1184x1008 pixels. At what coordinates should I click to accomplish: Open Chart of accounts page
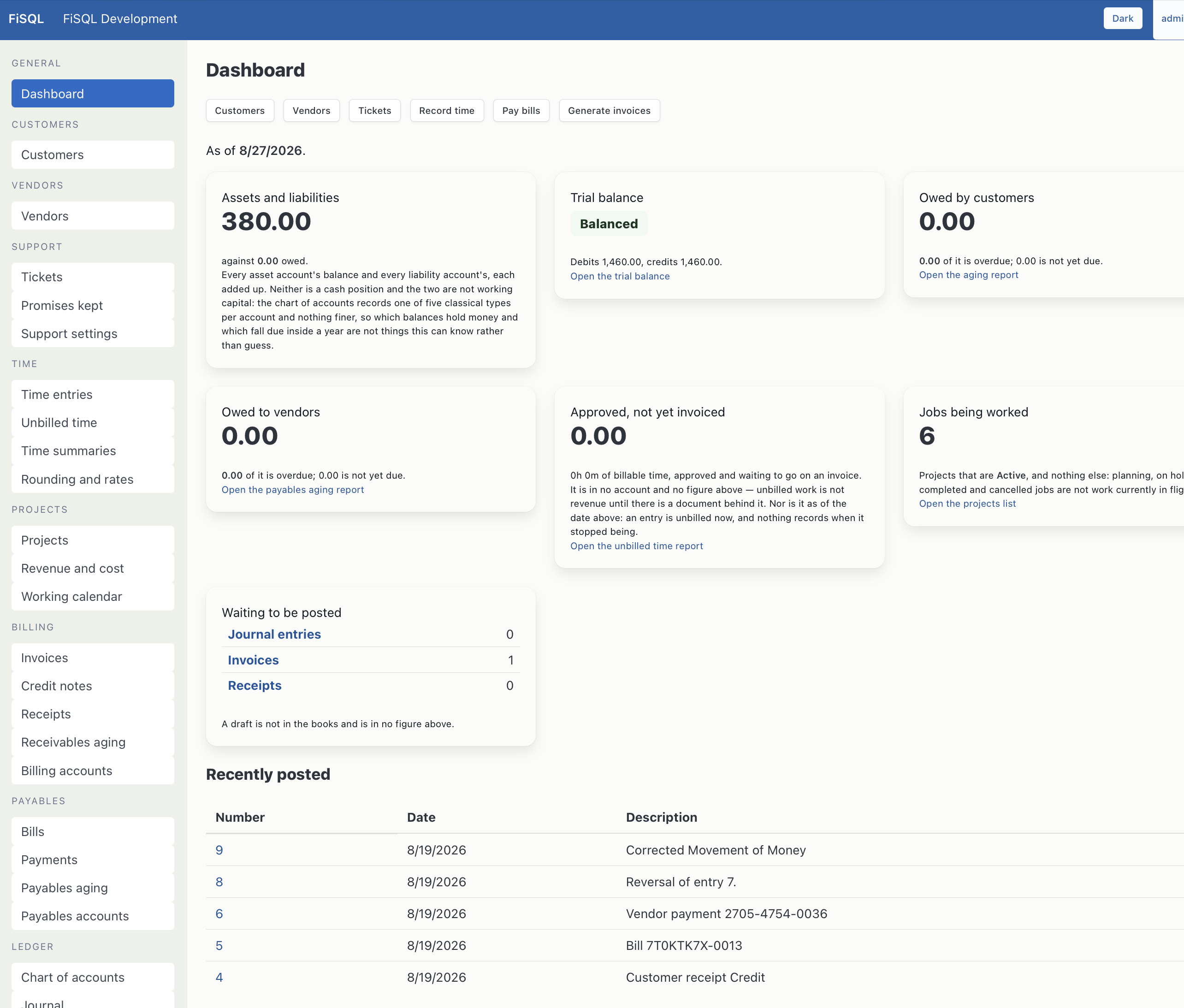coord(93,977)
